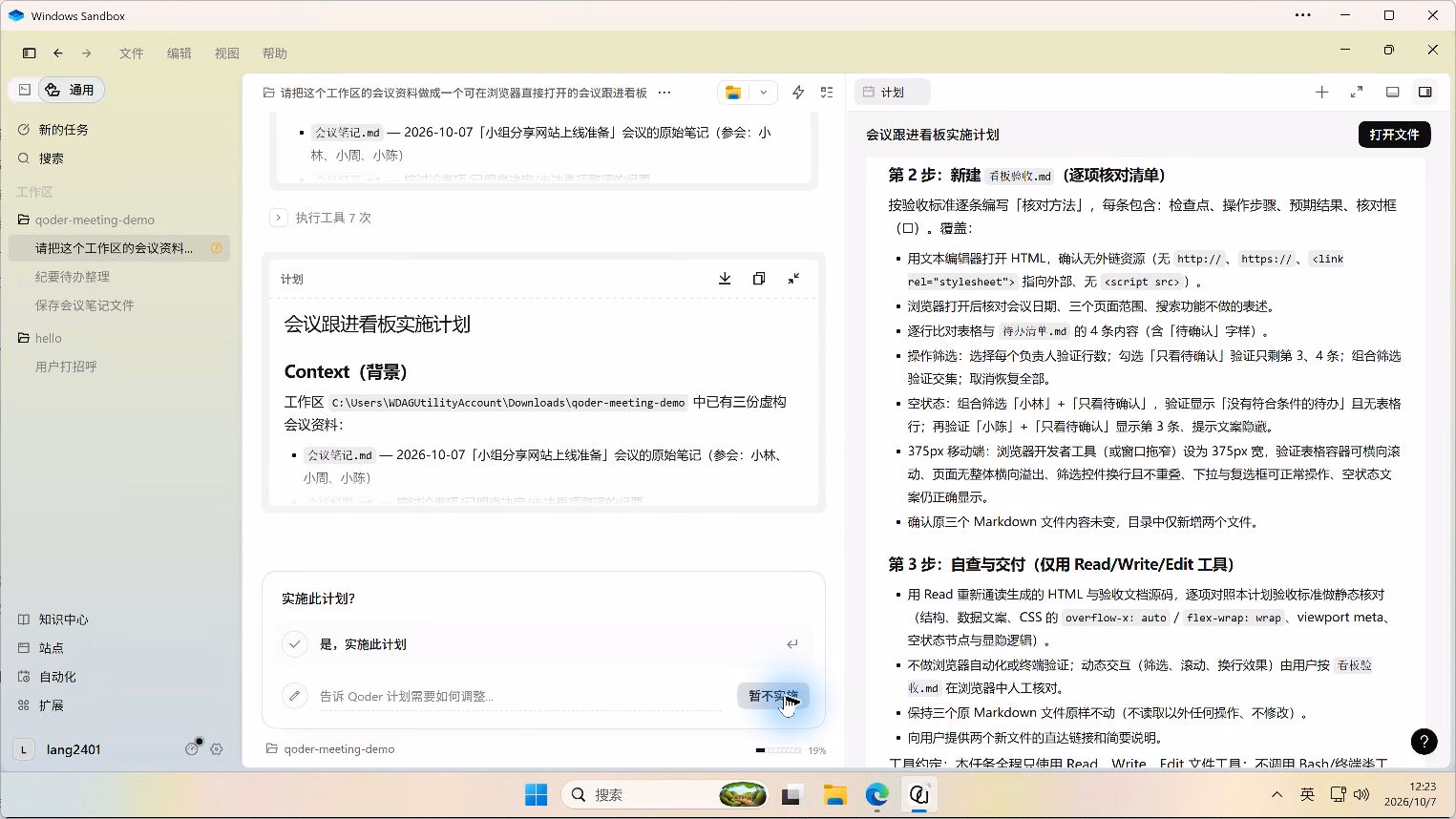Click the Qoder app taskbar icon
The height and width of the screenshot is (819, 1456).
tap(919, 794)
